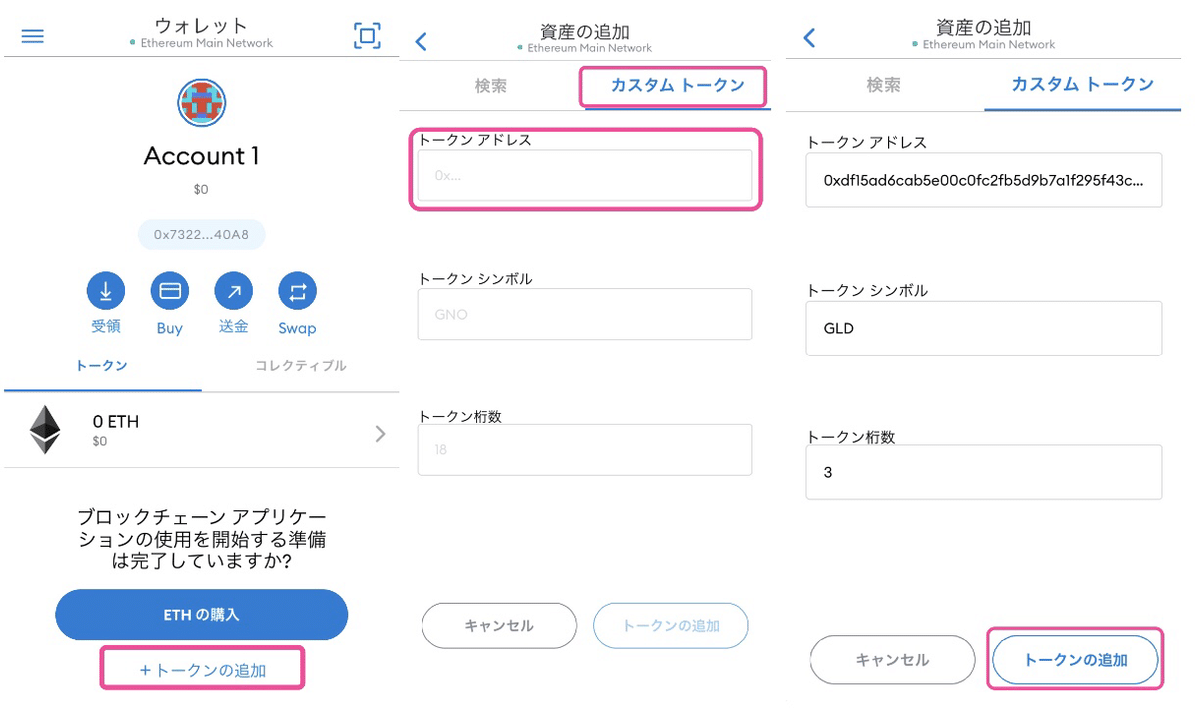Screen dimensions: 1200x708
Task: Open the Swap icon on the wallet screen
Action: [297, 292]
